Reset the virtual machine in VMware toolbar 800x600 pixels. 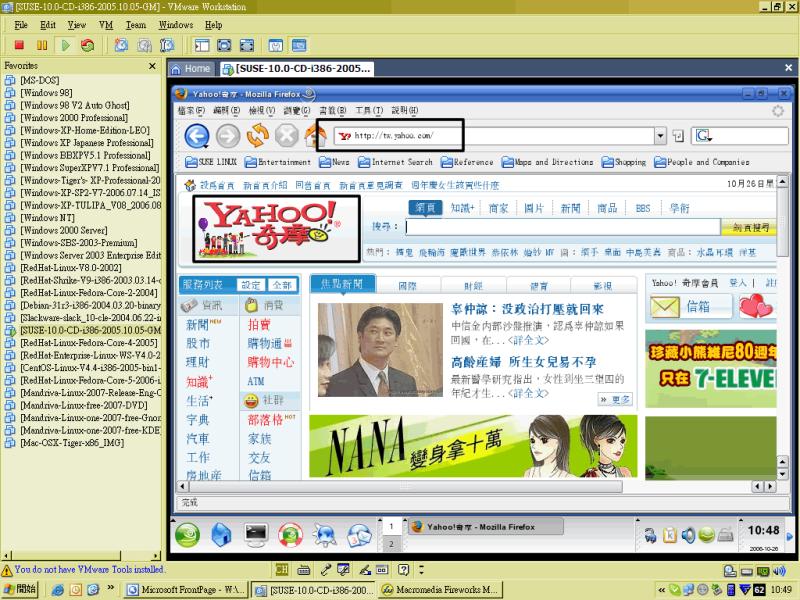tap(88, 45)
